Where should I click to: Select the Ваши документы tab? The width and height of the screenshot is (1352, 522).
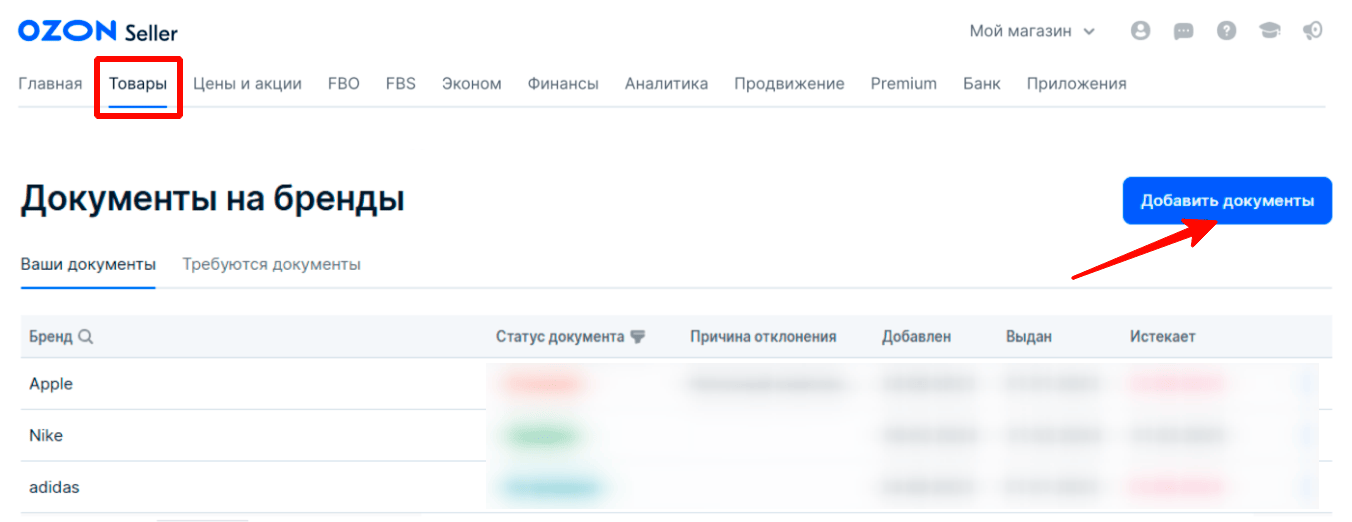pos(88,265)
